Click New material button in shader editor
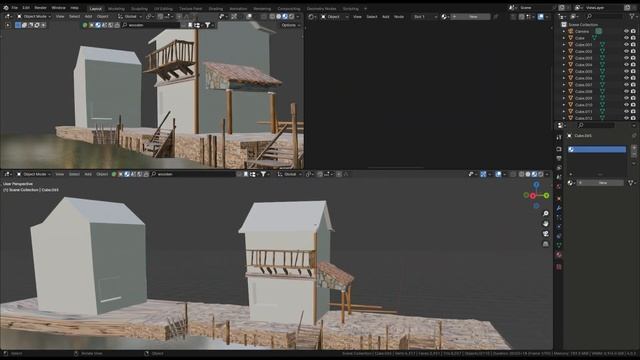The image size is (640, 360). click(x=470, y=17)
